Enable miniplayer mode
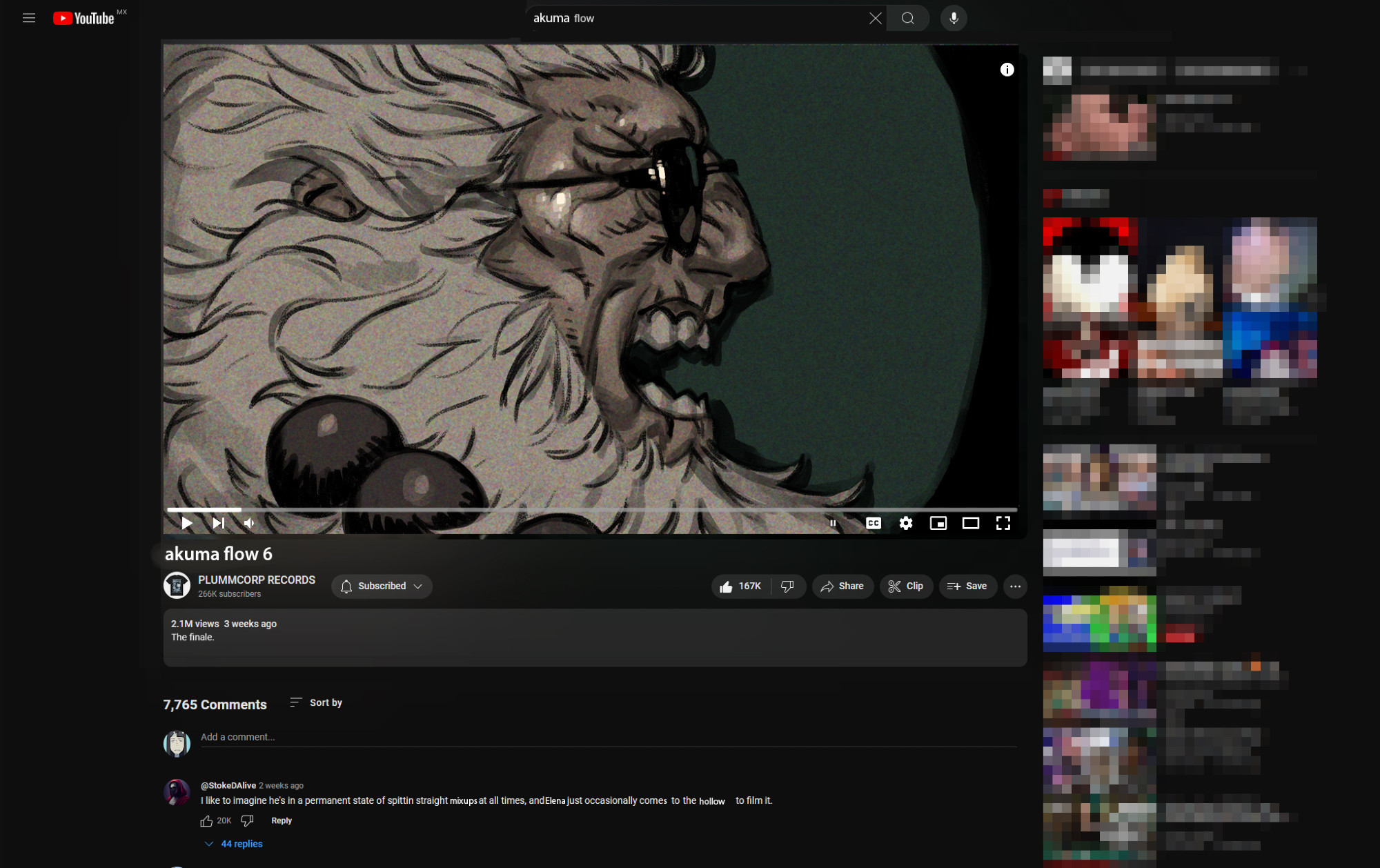This screenshot has height=868, width=1380. click(x=938, y=523)
